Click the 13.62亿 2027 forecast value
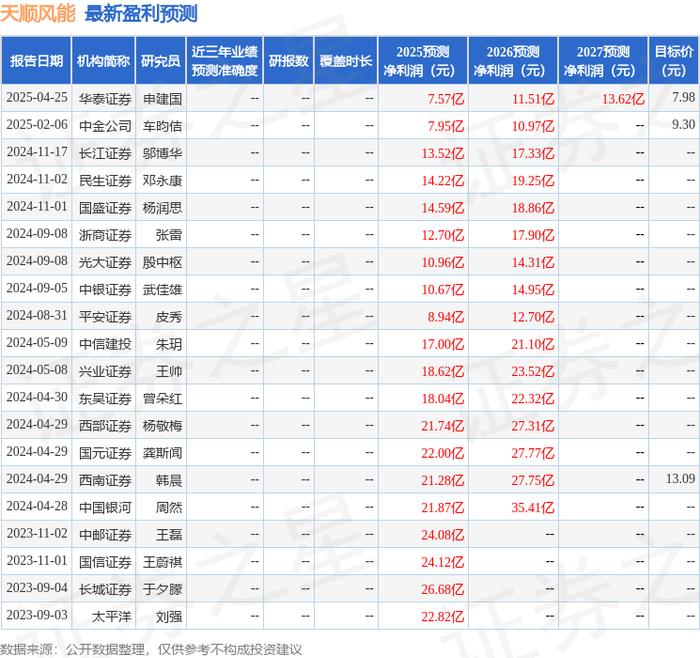The height and width of the screenshot is (658, 700). pos(623,99)
